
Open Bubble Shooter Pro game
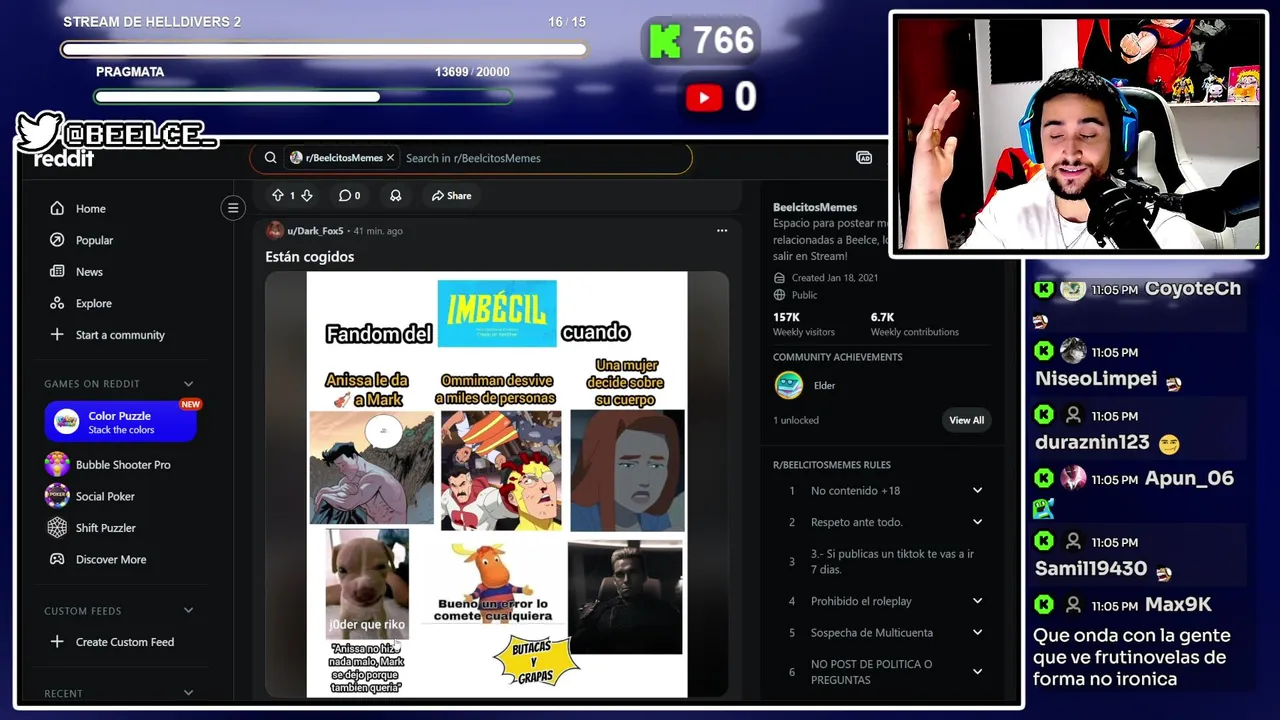123,465
